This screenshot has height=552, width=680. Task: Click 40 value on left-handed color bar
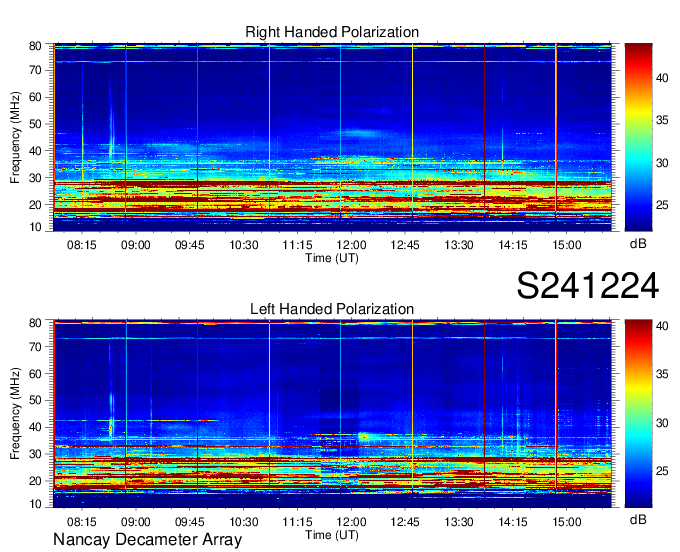pos(662,326)
